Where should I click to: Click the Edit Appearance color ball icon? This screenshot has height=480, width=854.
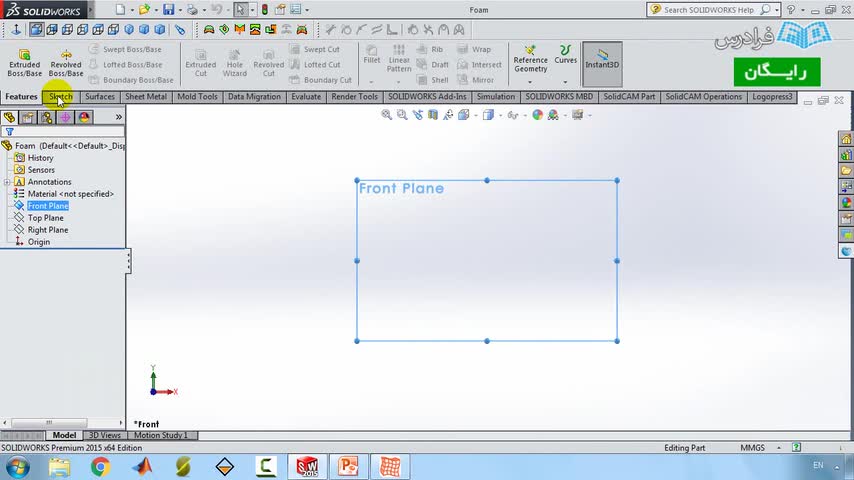(538, 115)
